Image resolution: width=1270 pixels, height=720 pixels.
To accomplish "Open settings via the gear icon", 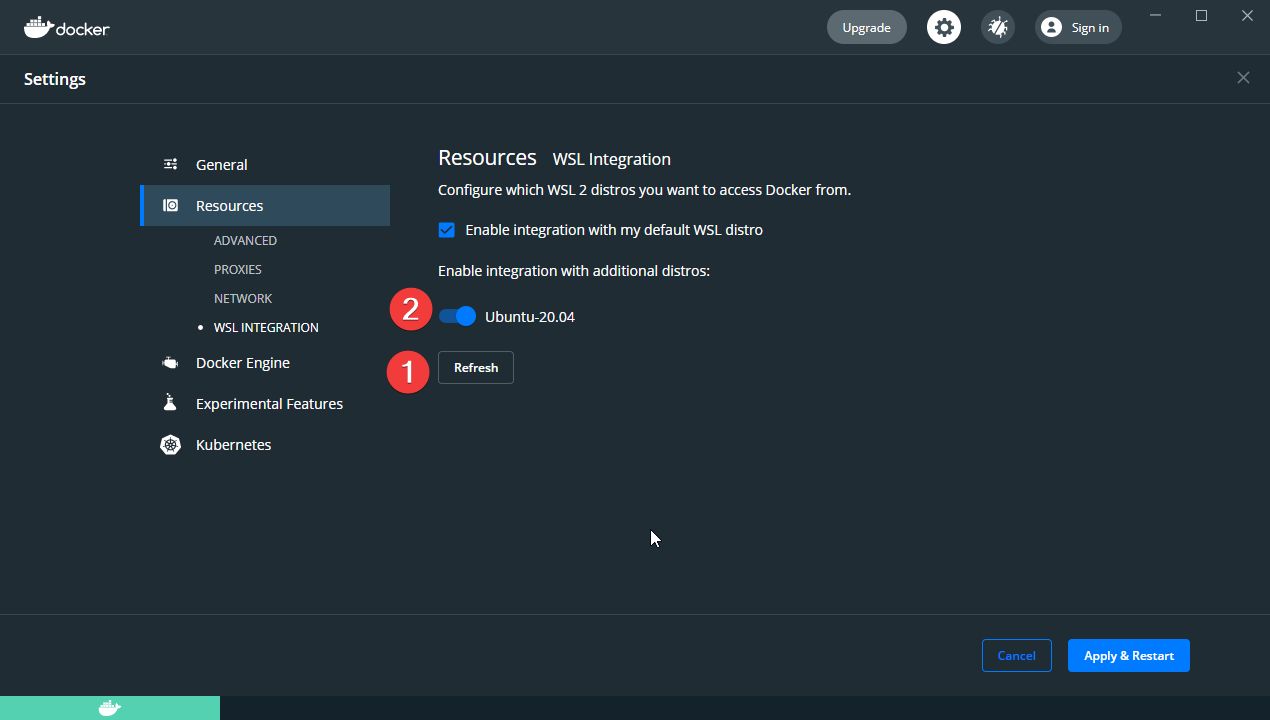I will (943, 27).
